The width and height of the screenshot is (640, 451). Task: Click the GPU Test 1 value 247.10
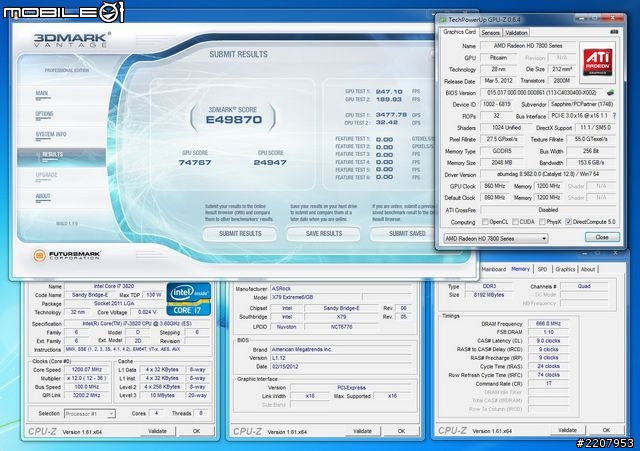click(x=389, y=92)
